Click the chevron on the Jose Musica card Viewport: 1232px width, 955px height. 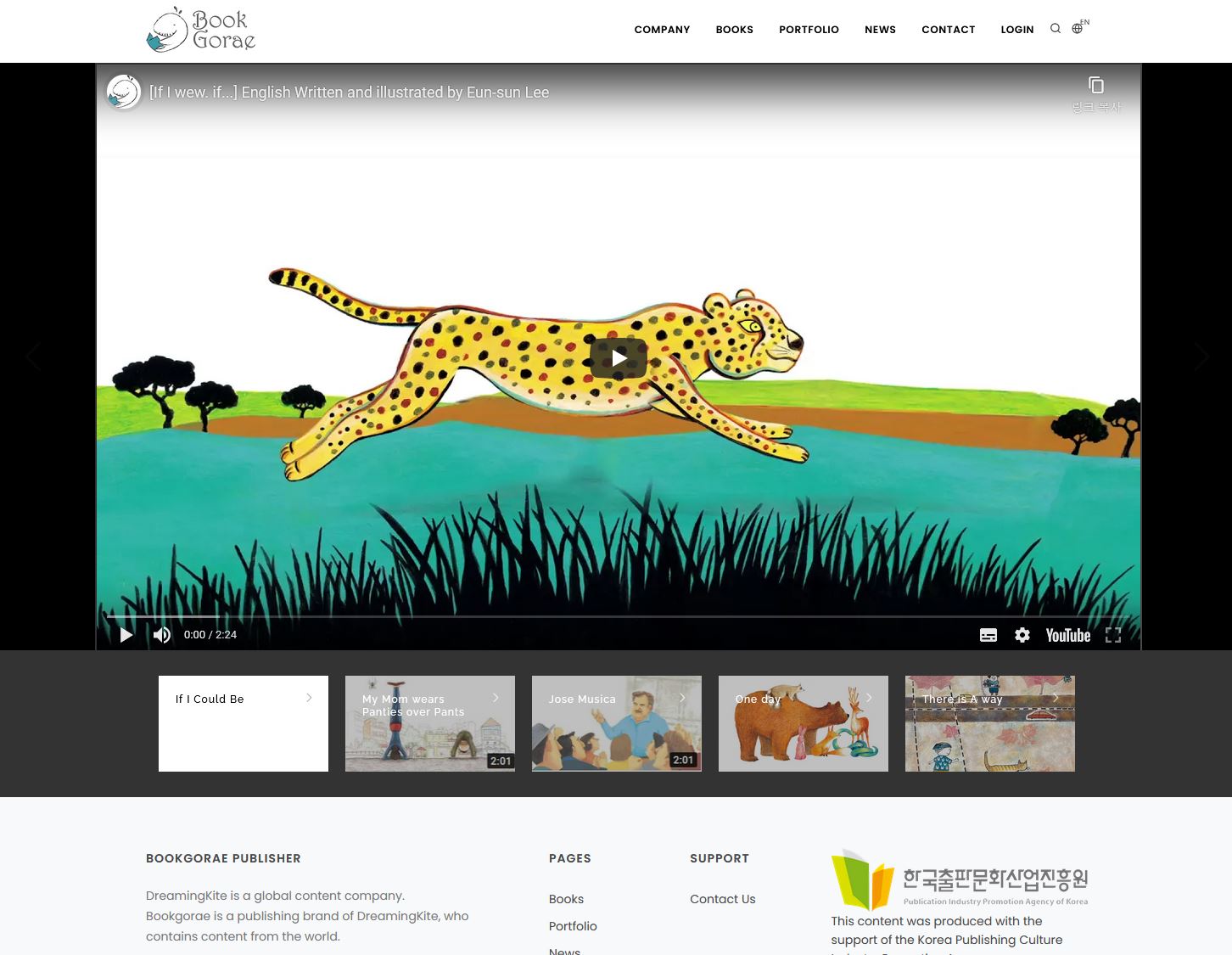coord(682,698)
